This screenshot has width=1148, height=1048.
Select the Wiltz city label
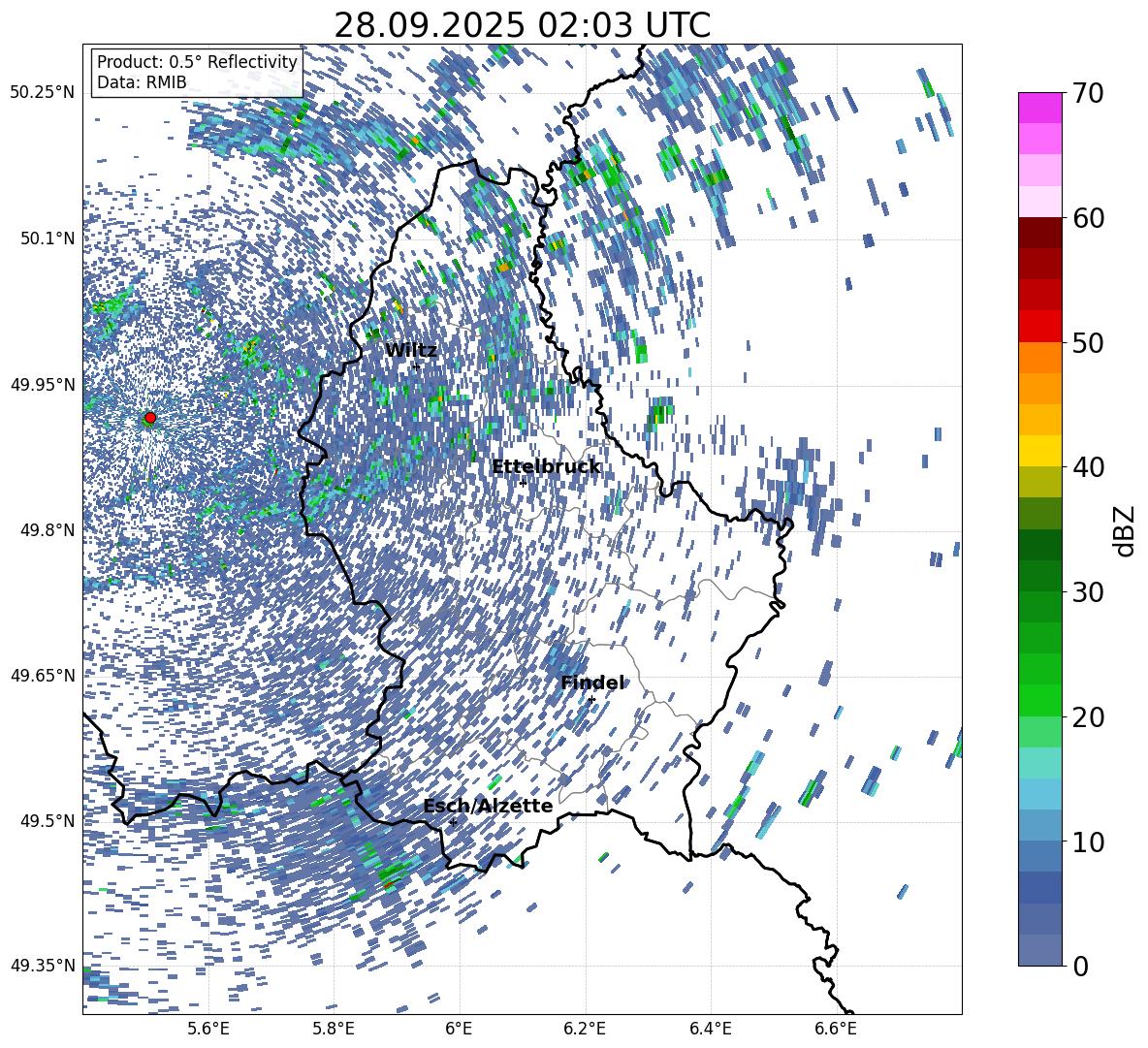coord(411,350)
